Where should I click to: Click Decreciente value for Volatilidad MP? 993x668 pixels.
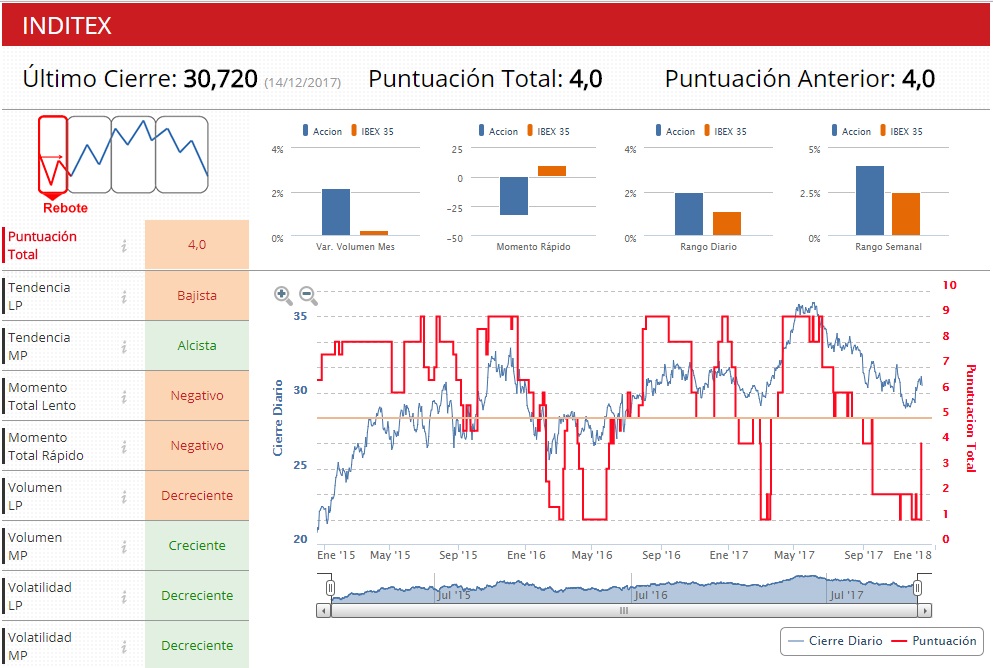tap(197, 646)
